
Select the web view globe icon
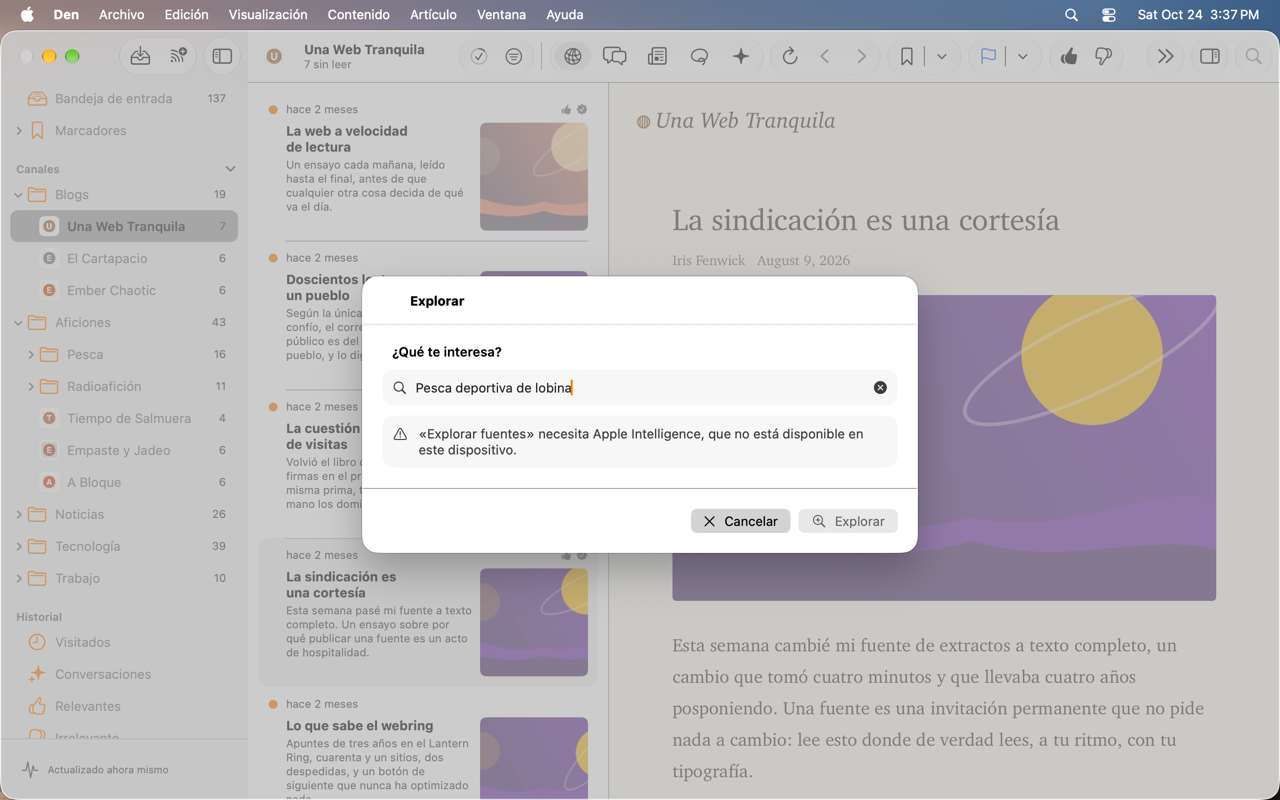click(572, 57)
